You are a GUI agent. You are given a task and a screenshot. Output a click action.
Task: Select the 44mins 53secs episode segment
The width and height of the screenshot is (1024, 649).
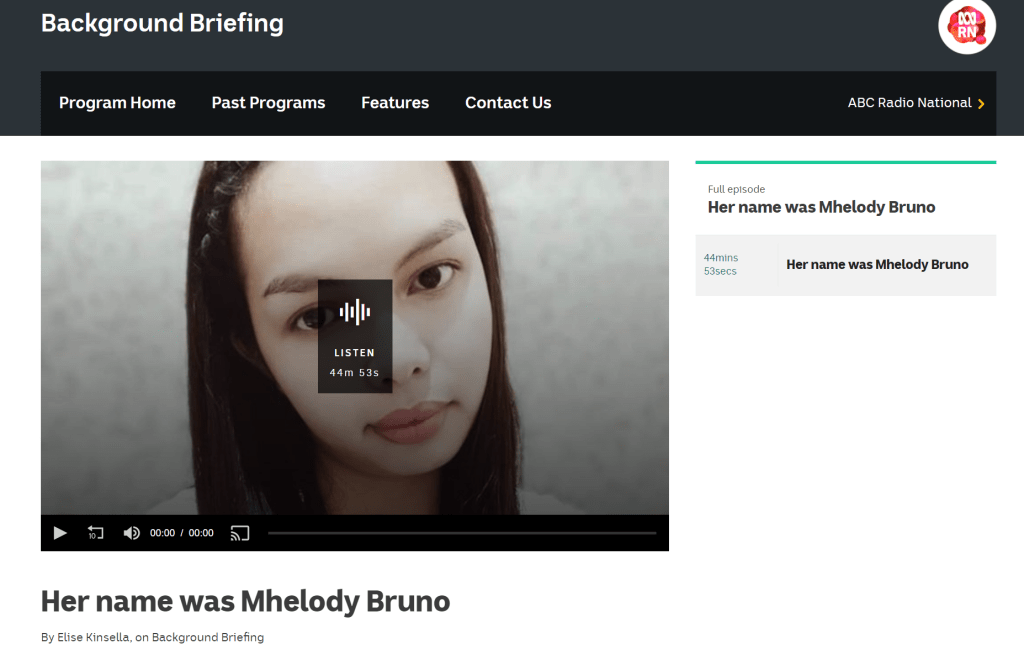click(x=720, y=264)
